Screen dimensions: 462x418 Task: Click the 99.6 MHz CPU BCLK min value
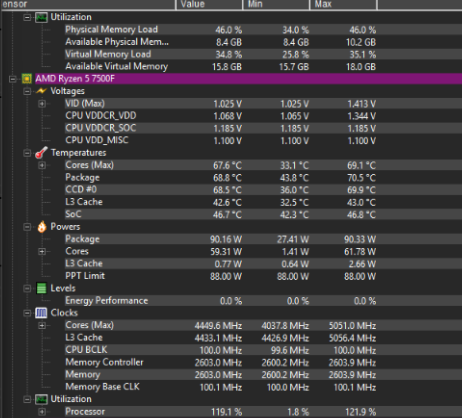click(290, 351)
